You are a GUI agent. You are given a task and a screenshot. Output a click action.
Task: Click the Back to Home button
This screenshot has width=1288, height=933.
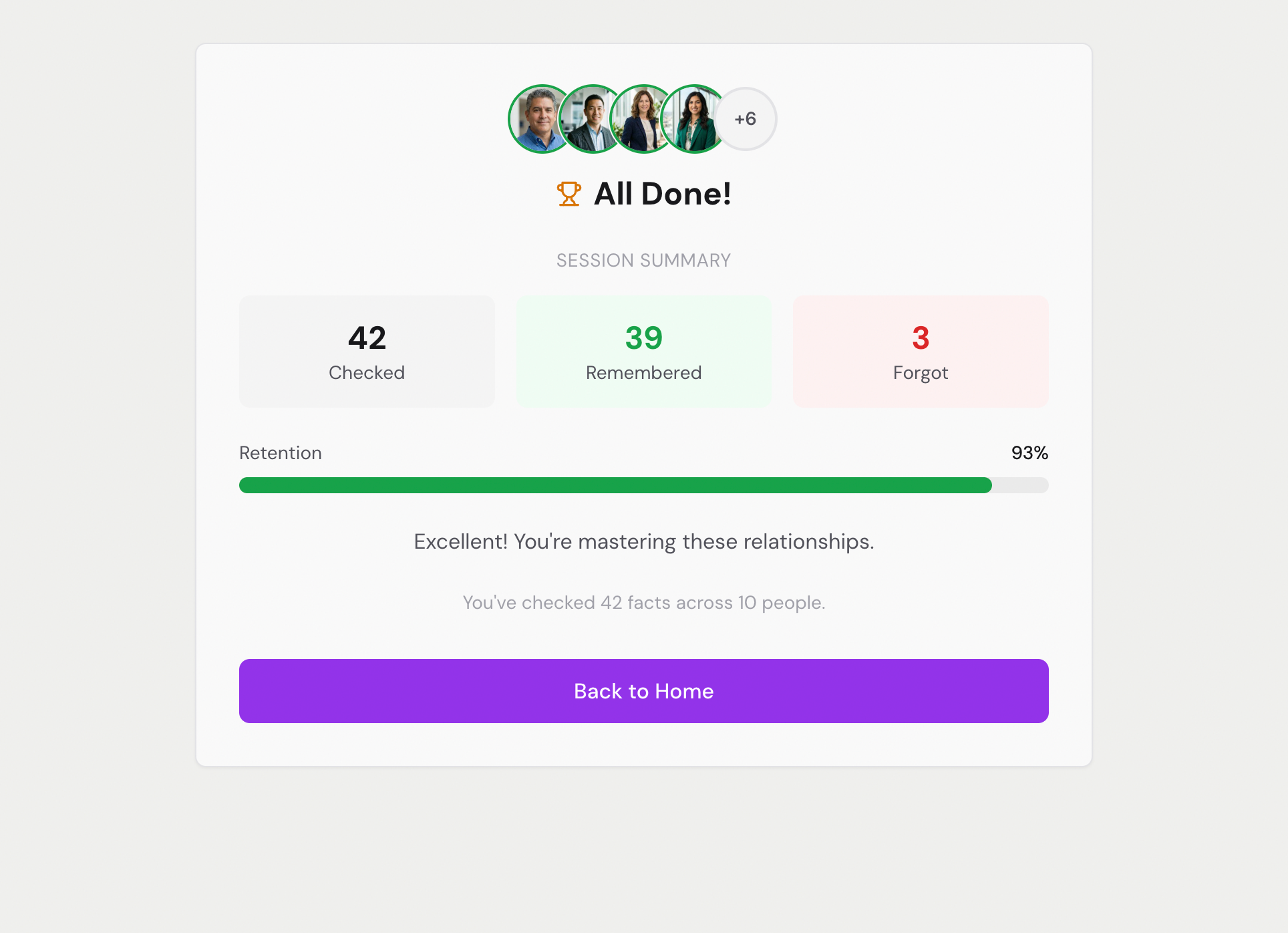pos(643,690)
